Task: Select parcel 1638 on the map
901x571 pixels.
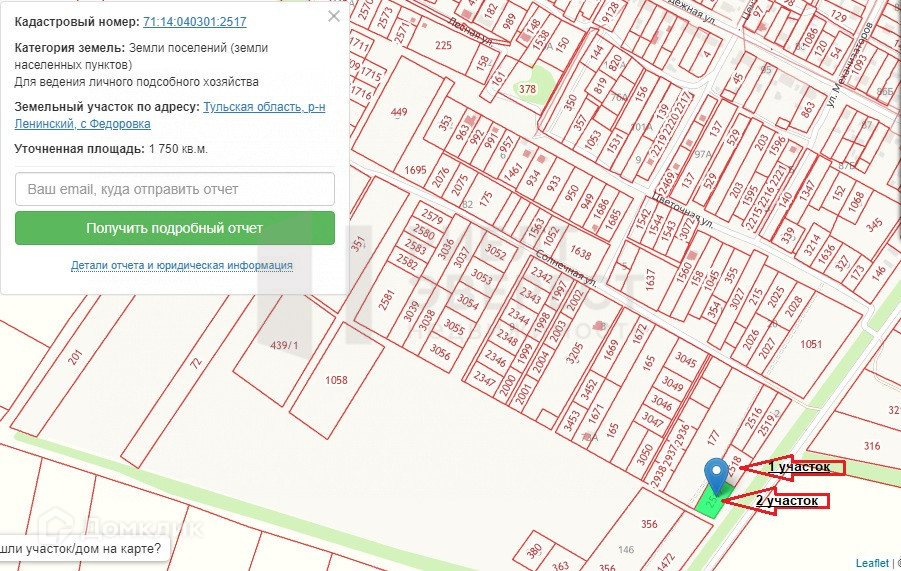Action: point(580,252)
